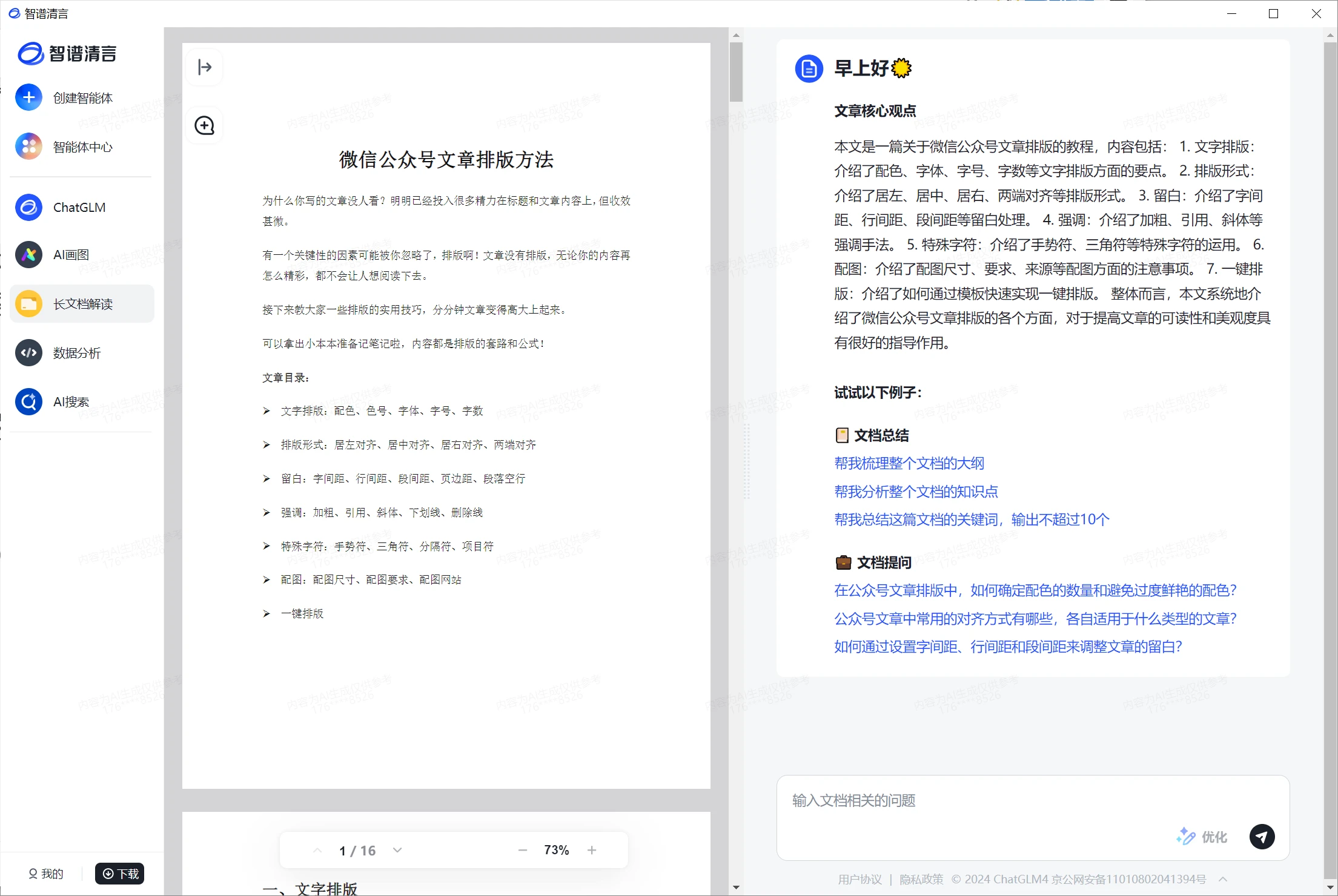Open the AI画图 tool
Viewport: 1338px width, 896px height.
tap(82, 255)
